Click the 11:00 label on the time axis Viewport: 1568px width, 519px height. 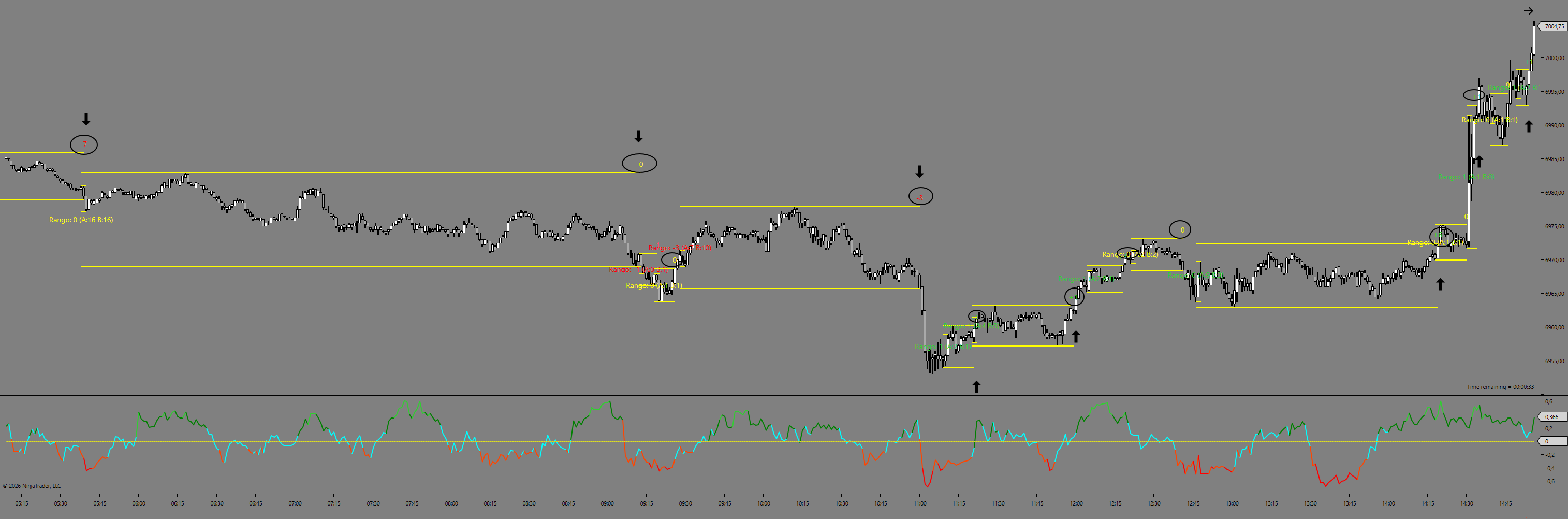tap(920, 504)
